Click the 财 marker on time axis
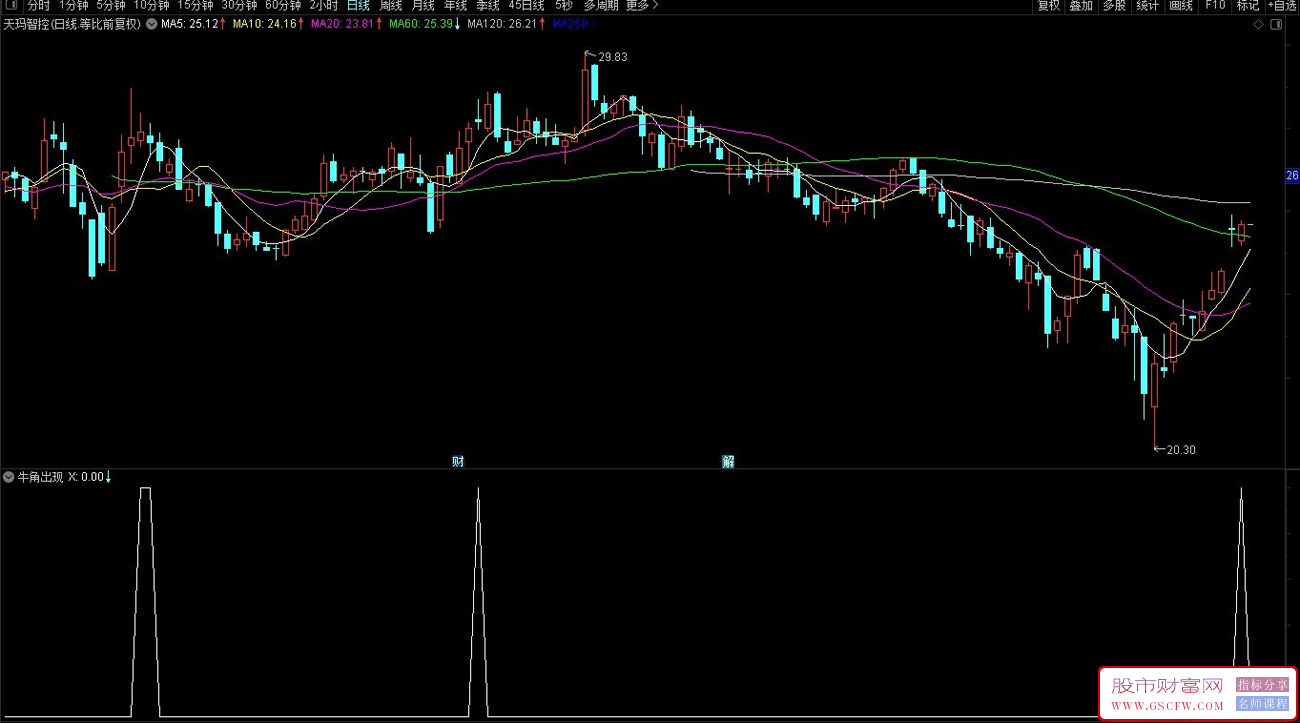The image size is (1300, 723). (x=458, y=461)
